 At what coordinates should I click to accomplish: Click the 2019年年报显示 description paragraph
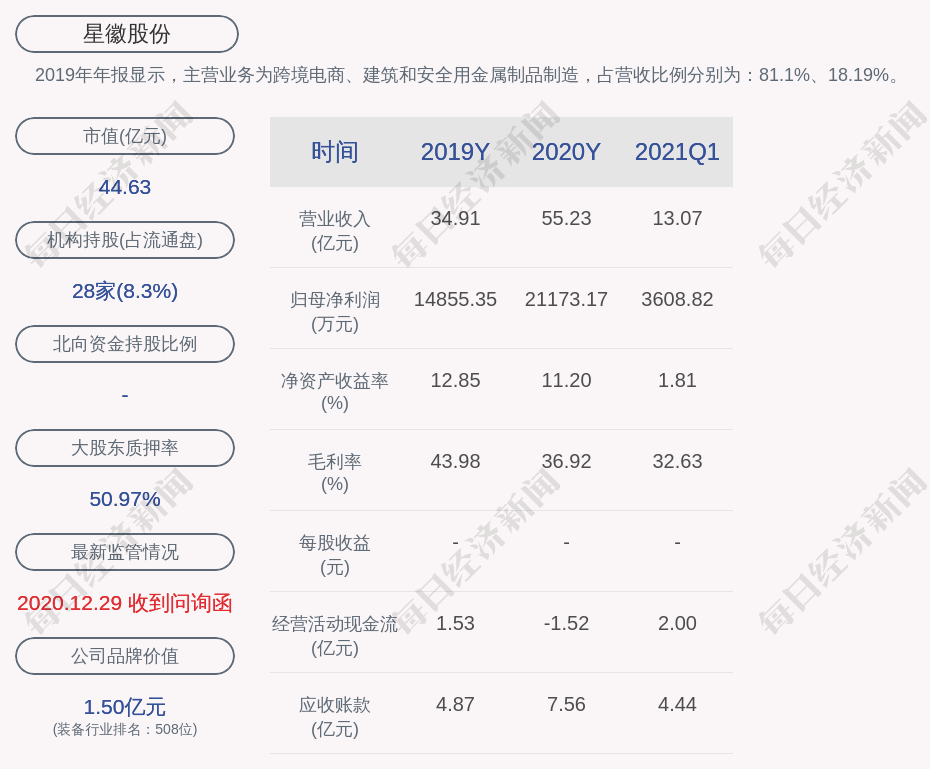click(467, 75)
